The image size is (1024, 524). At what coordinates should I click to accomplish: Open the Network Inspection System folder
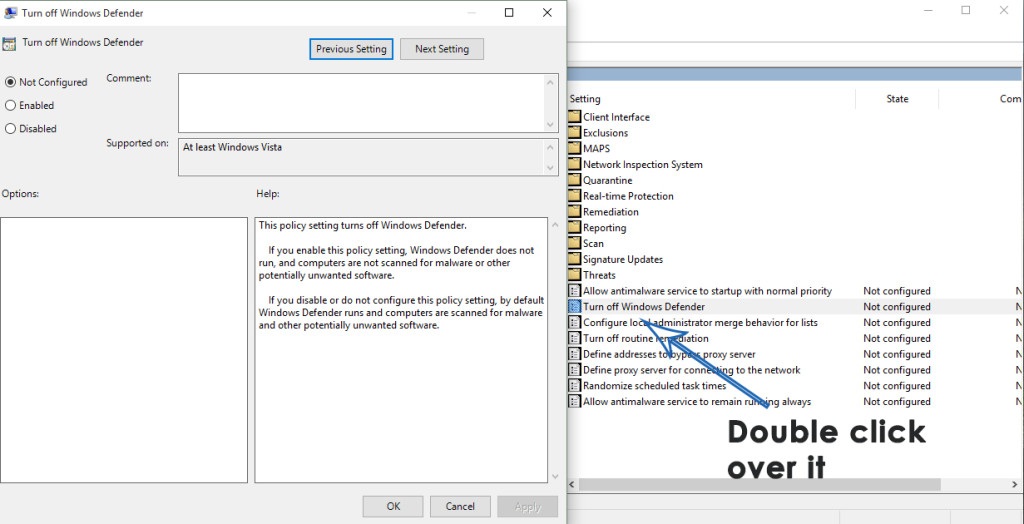click(643, 164)
